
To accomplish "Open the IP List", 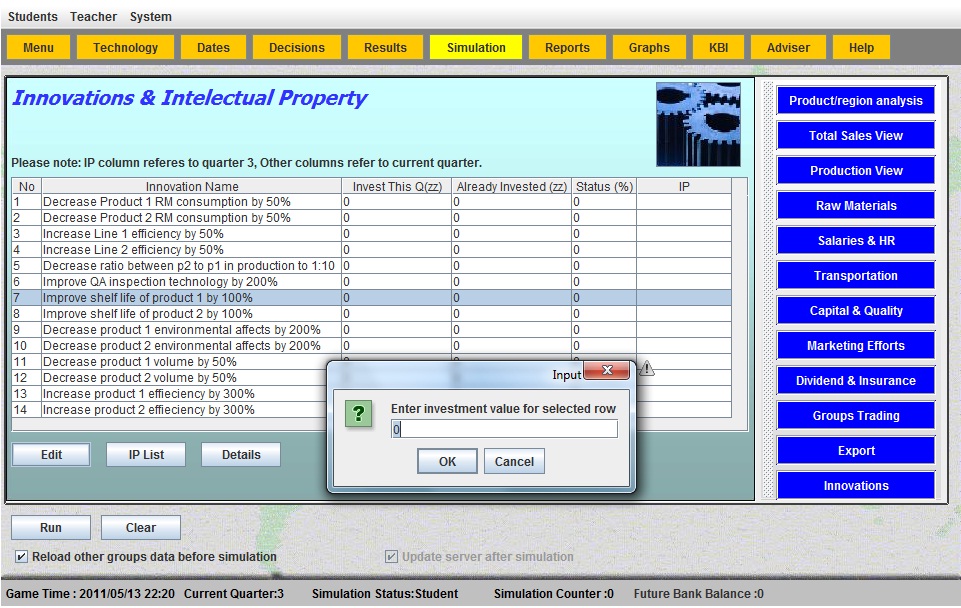I will tap(146, 454).
